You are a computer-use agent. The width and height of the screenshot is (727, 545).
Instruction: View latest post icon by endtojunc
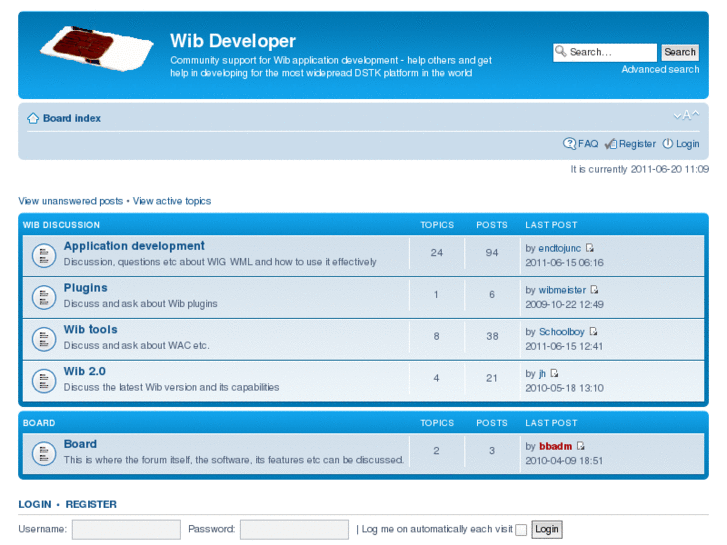point(590,248)
